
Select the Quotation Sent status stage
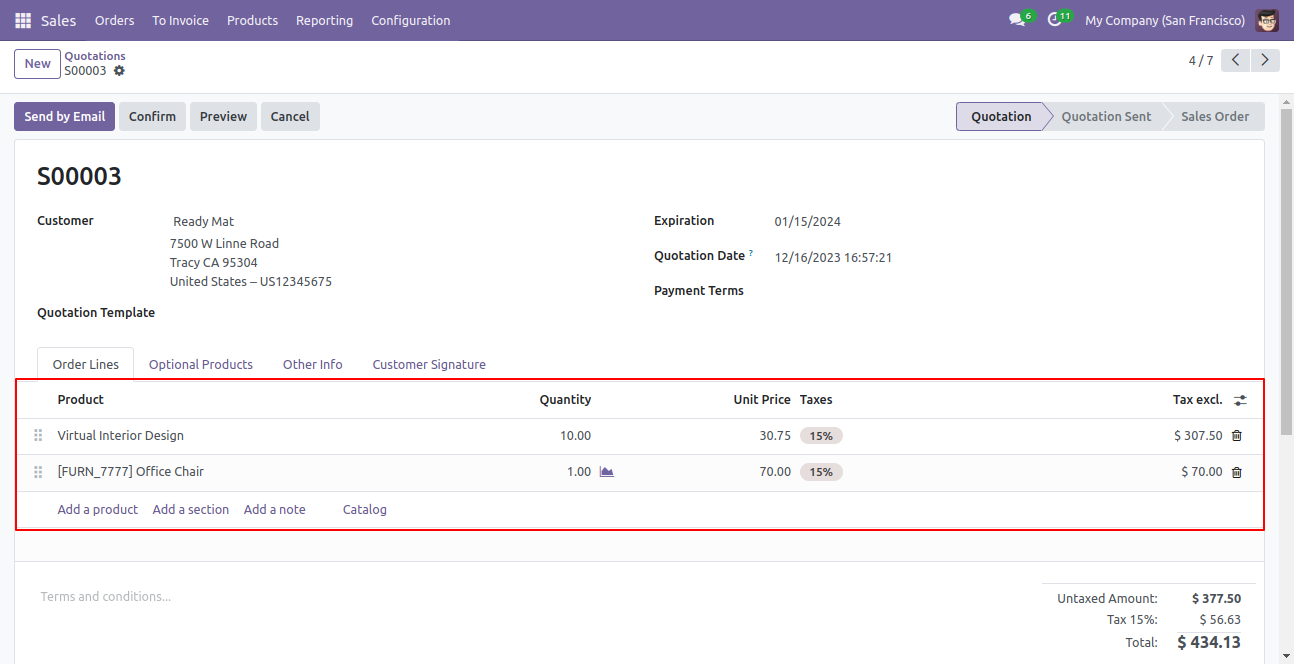[1106, 116]
